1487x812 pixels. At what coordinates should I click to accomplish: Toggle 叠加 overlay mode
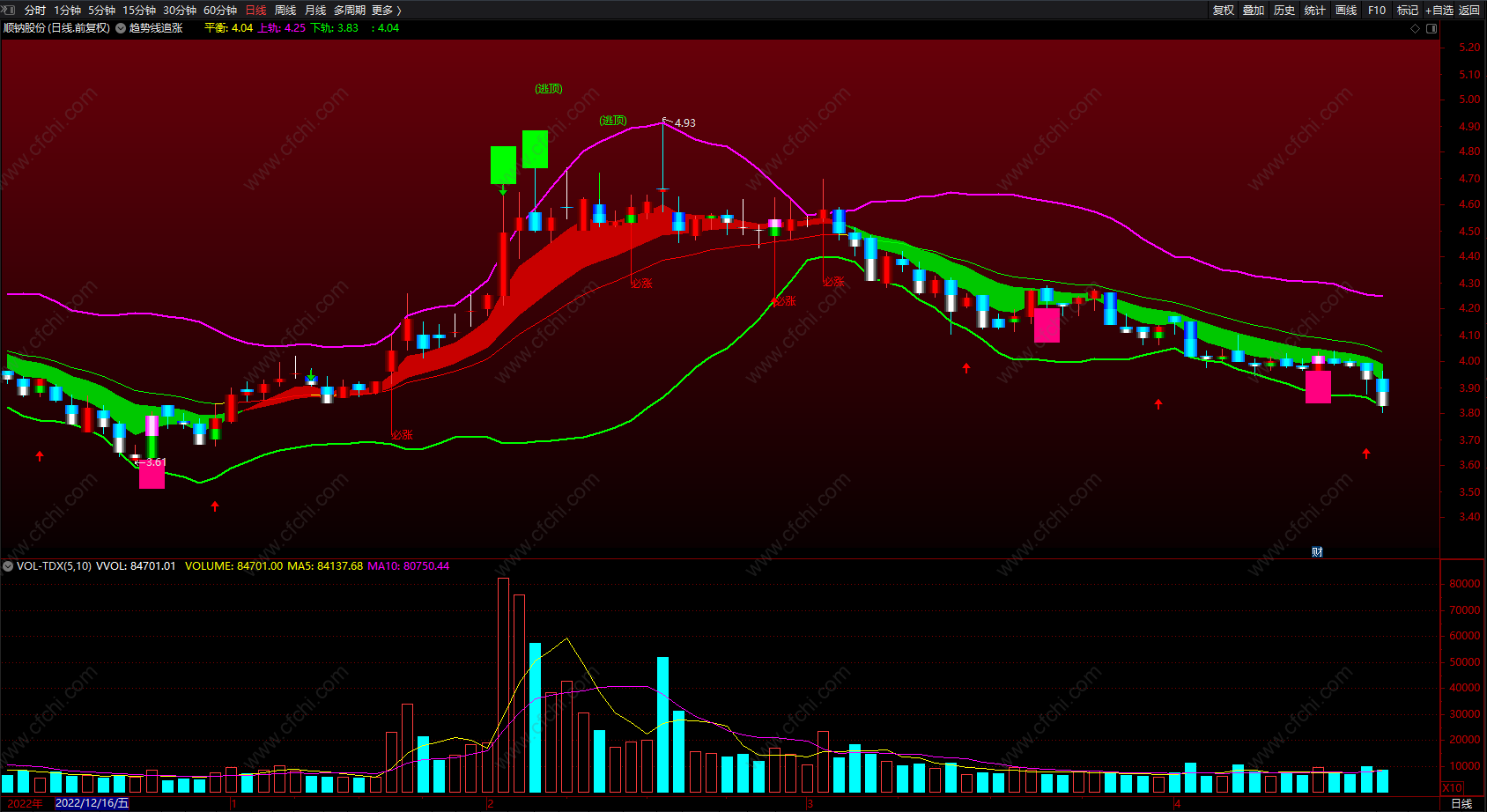pos(1254,10)
